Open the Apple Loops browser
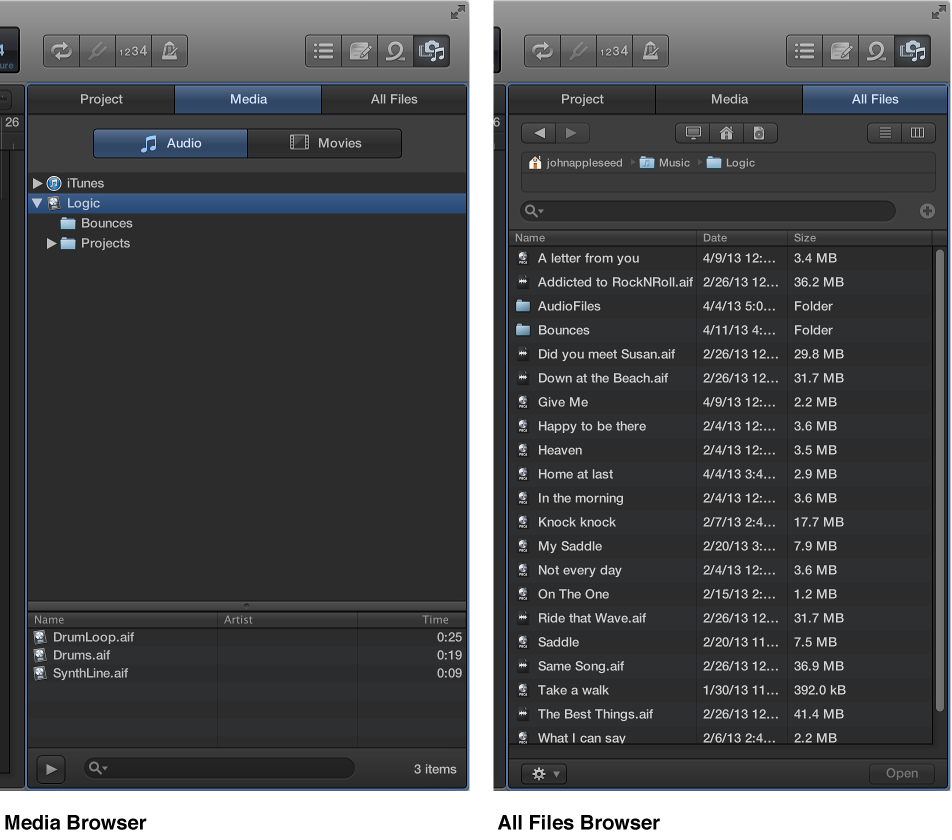Viewport: 952px width, 840px height. (396, 51)
